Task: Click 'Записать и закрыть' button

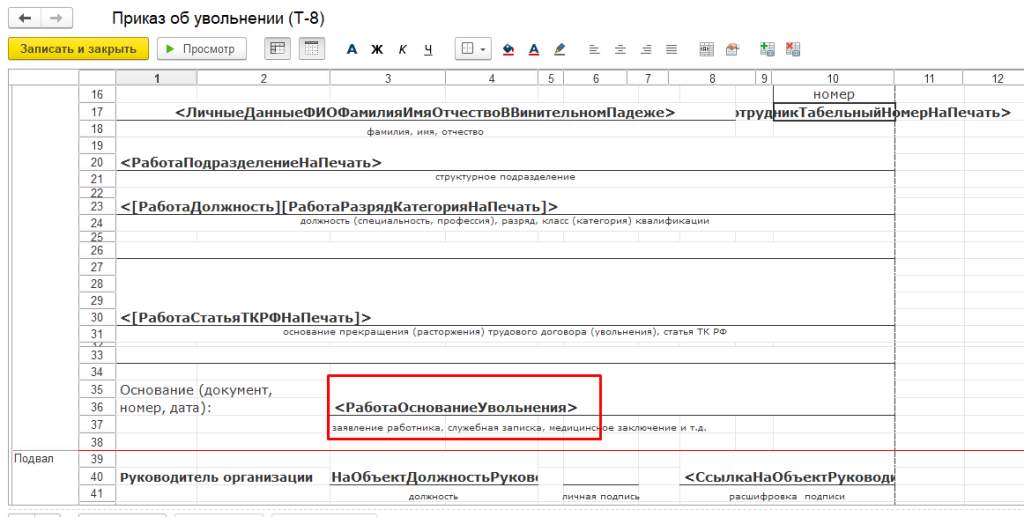Action: [x=78, y=49]
